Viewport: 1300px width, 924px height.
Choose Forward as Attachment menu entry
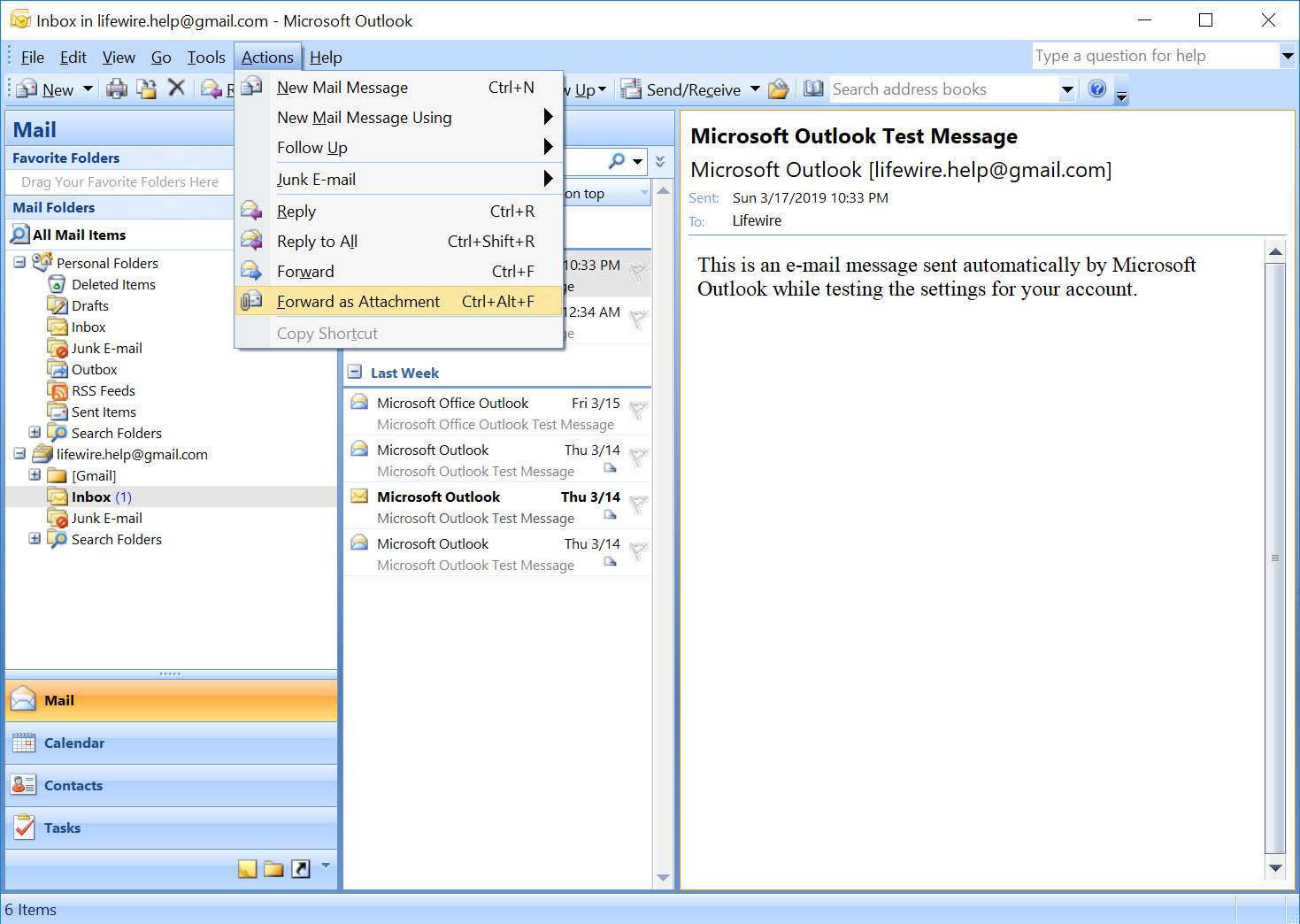point(399,302)
